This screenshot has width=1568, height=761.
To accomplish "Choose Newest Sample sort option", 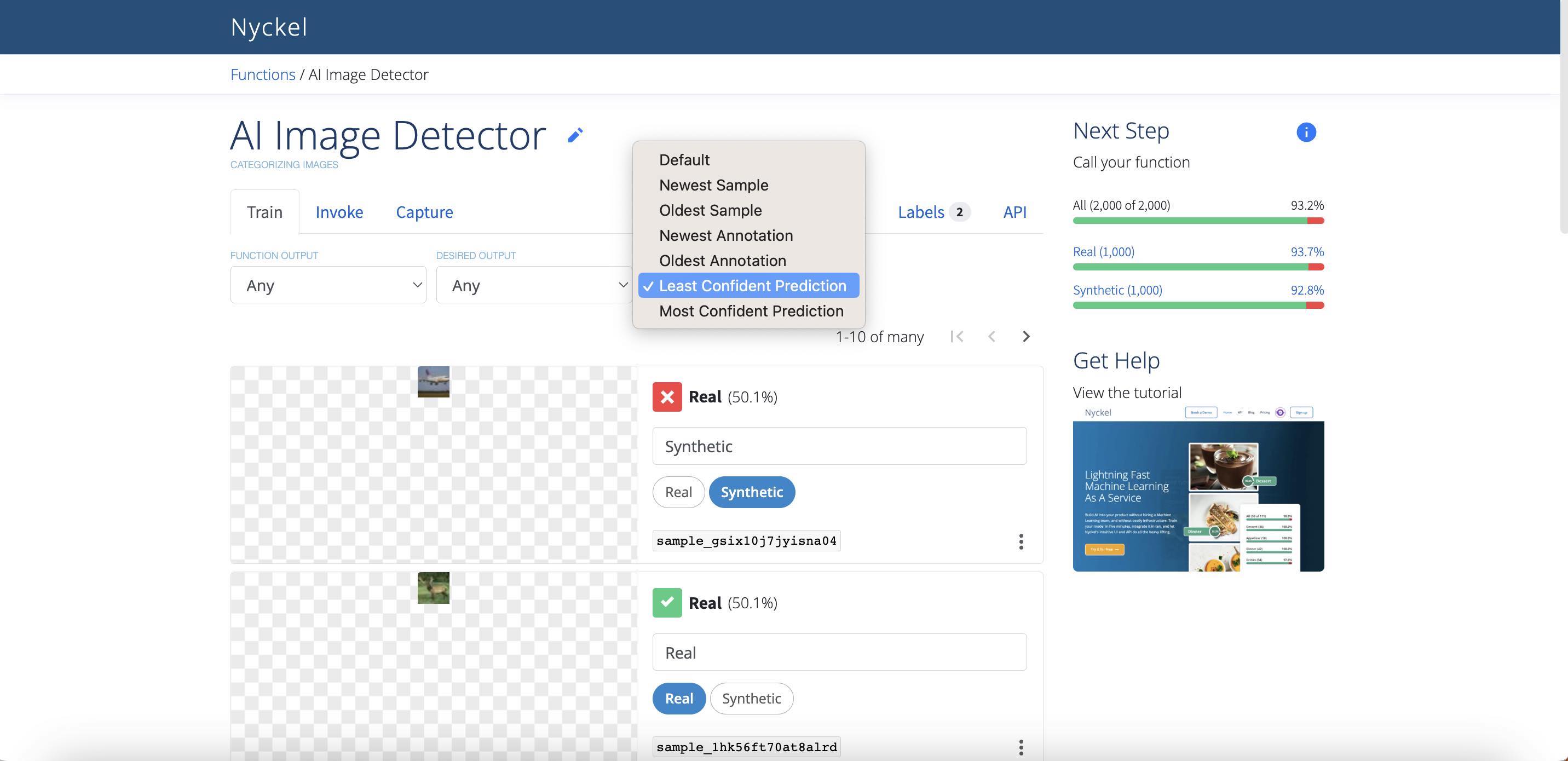I will pos(748,185).
